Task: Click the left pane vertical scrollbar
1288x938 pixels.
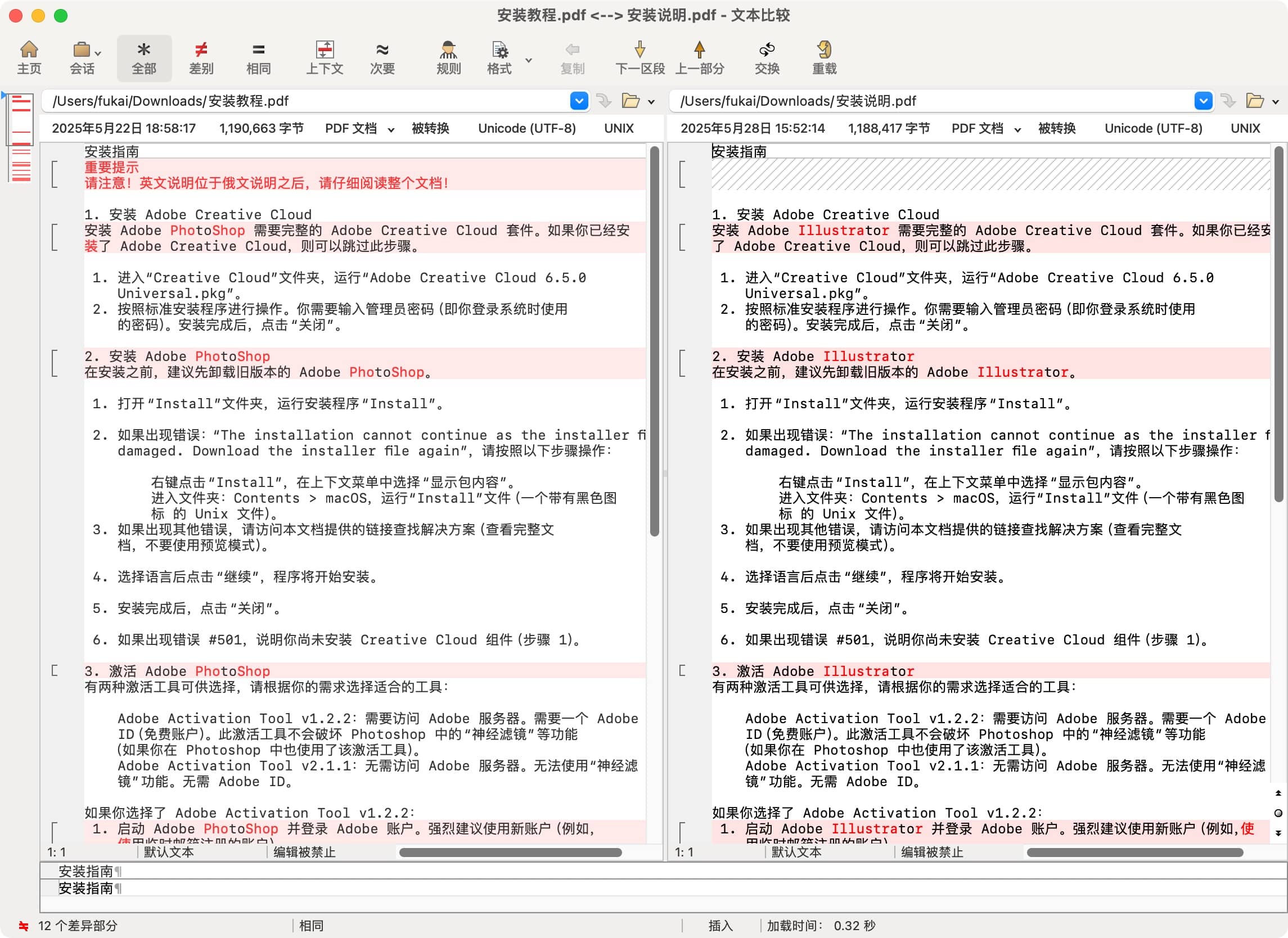Action: 654,341
